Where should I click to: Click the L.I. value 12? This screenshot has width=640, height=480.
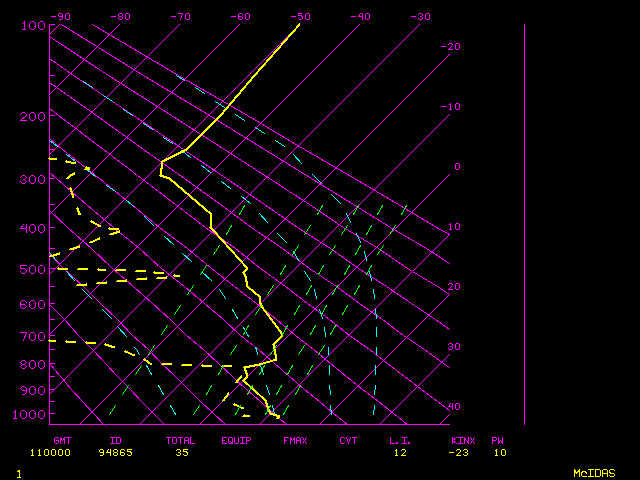click(x=400, y=453)
